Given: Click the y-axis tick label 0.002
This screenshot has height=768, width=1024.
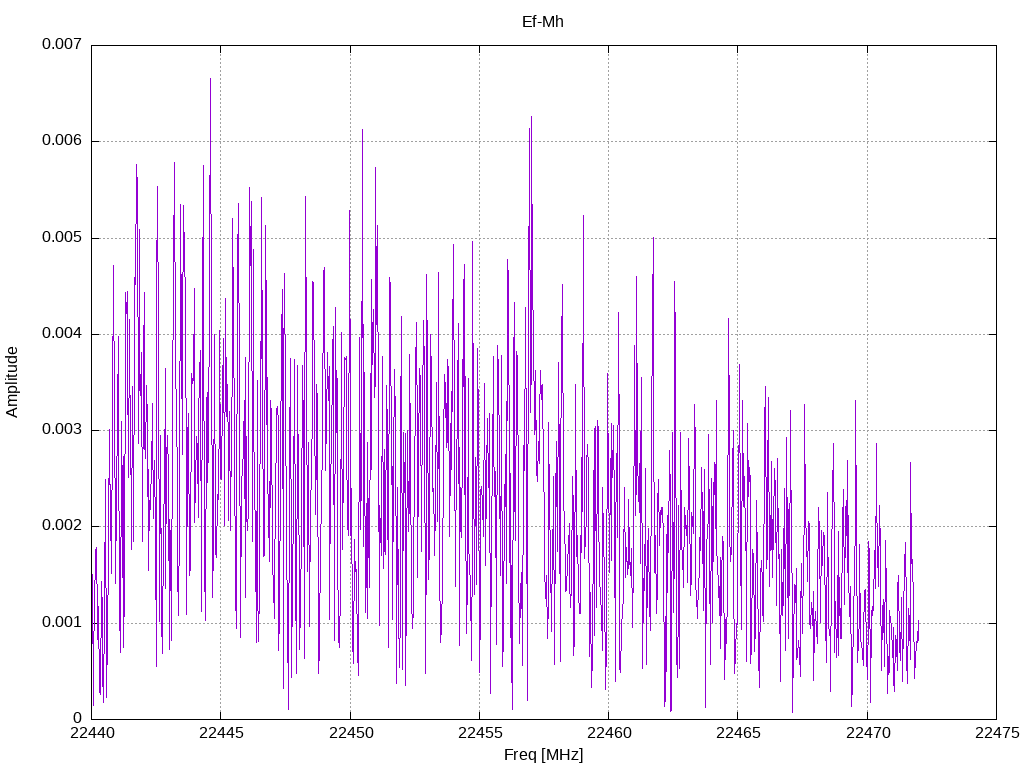Looking at the screenshot, I should tap(62, 526).
